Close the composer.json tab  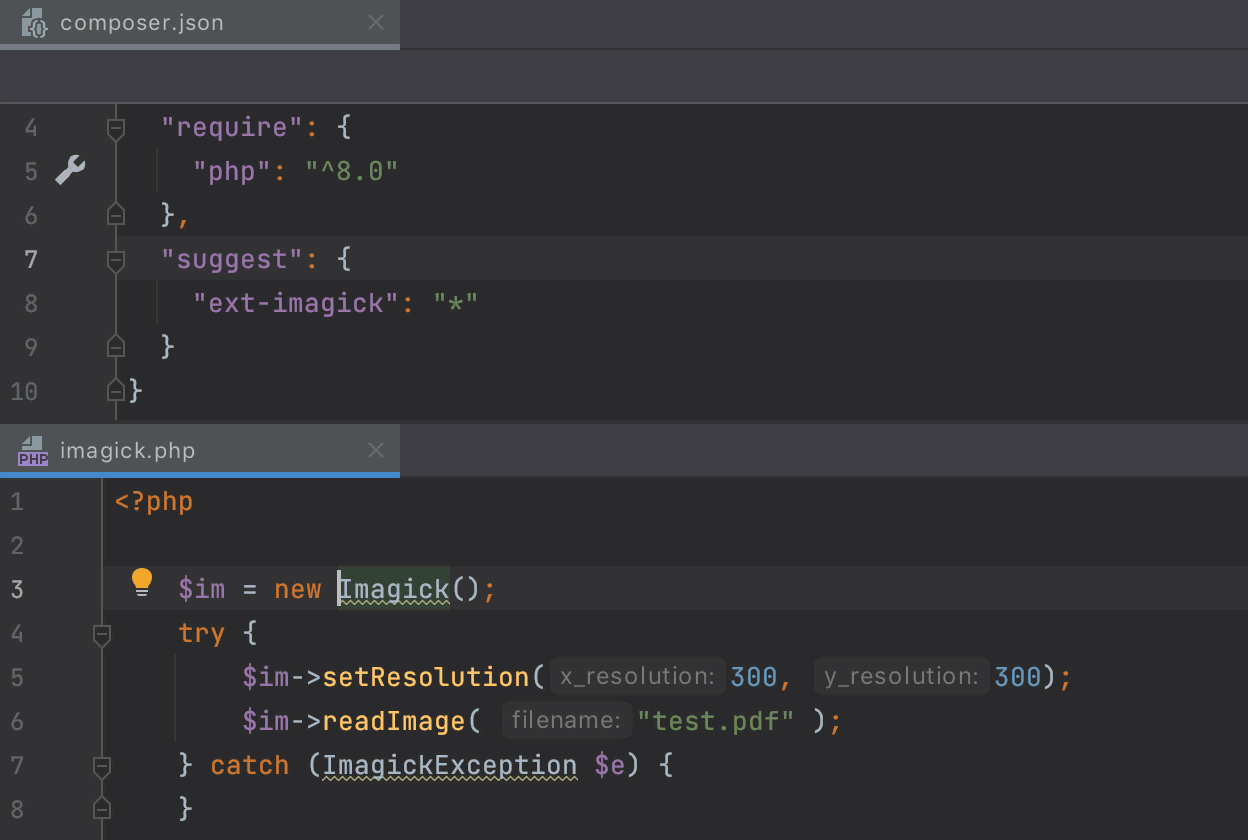[375, 22]
